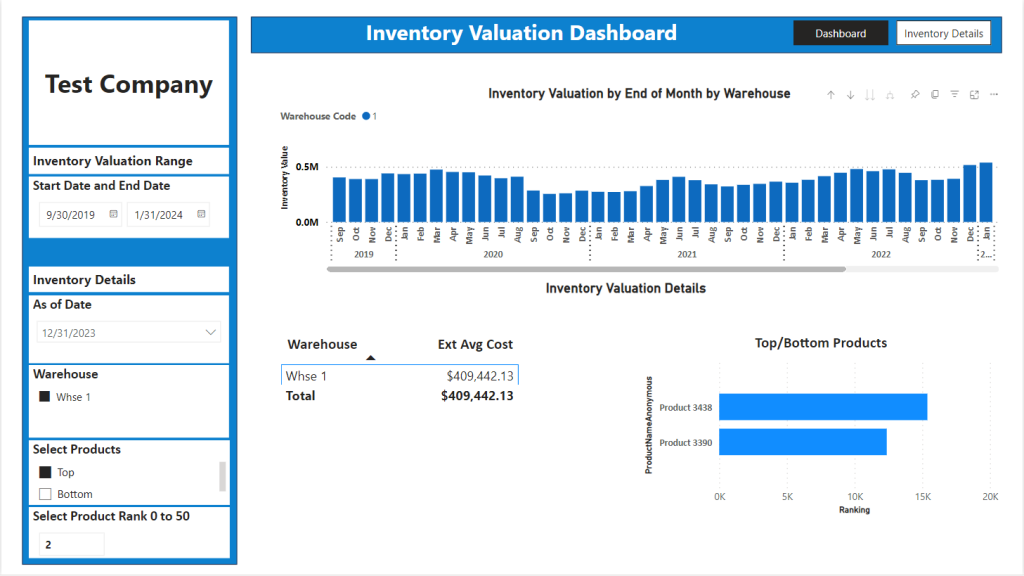
Task: Enable the Bottom products checkbox
Action: [45, 494]
